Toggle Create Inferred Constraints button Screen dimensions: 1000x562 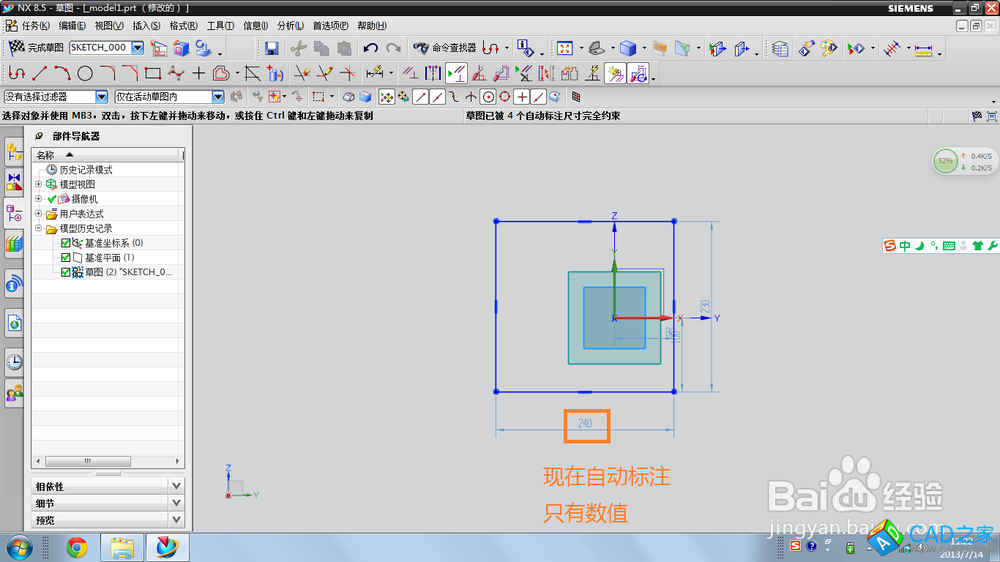(x=616, y=74)
